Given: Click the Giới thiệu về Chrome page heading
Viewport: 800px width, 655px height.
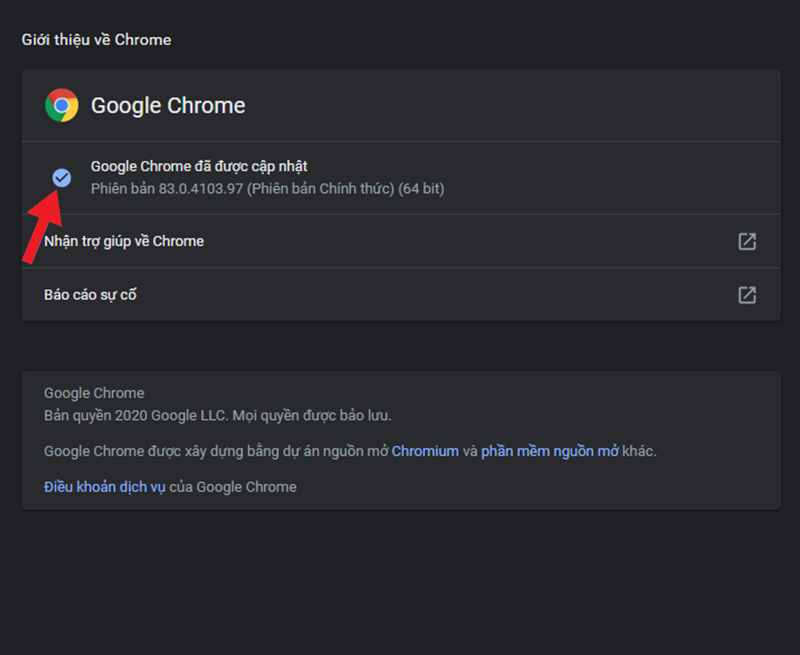Looking at the screenshot, I should [x=96, y=40].
